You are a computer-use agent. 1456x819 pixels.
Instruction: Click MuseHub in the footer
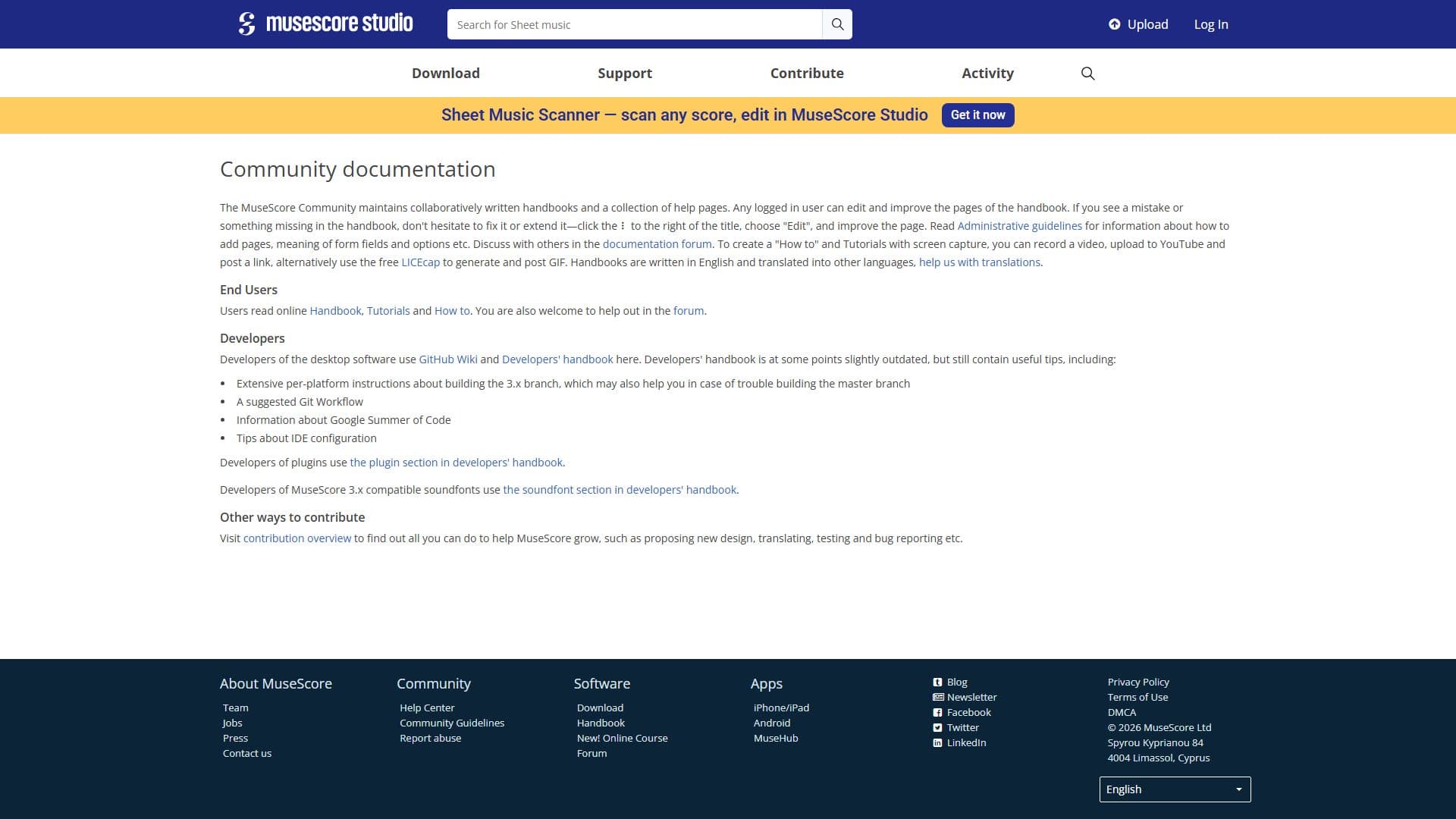[x=776, y=738]
